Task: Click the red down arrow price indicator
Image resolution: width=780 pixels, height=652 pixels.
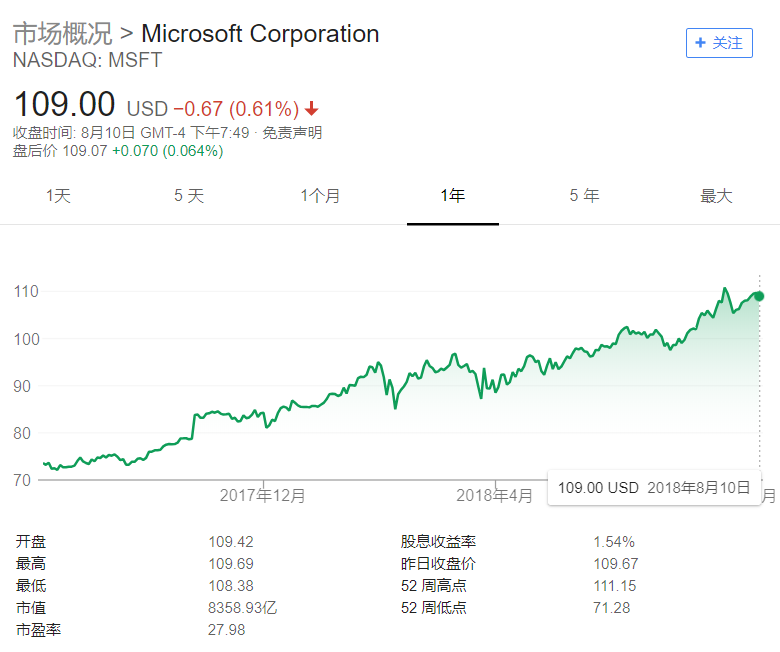Action: click(312, 108)
